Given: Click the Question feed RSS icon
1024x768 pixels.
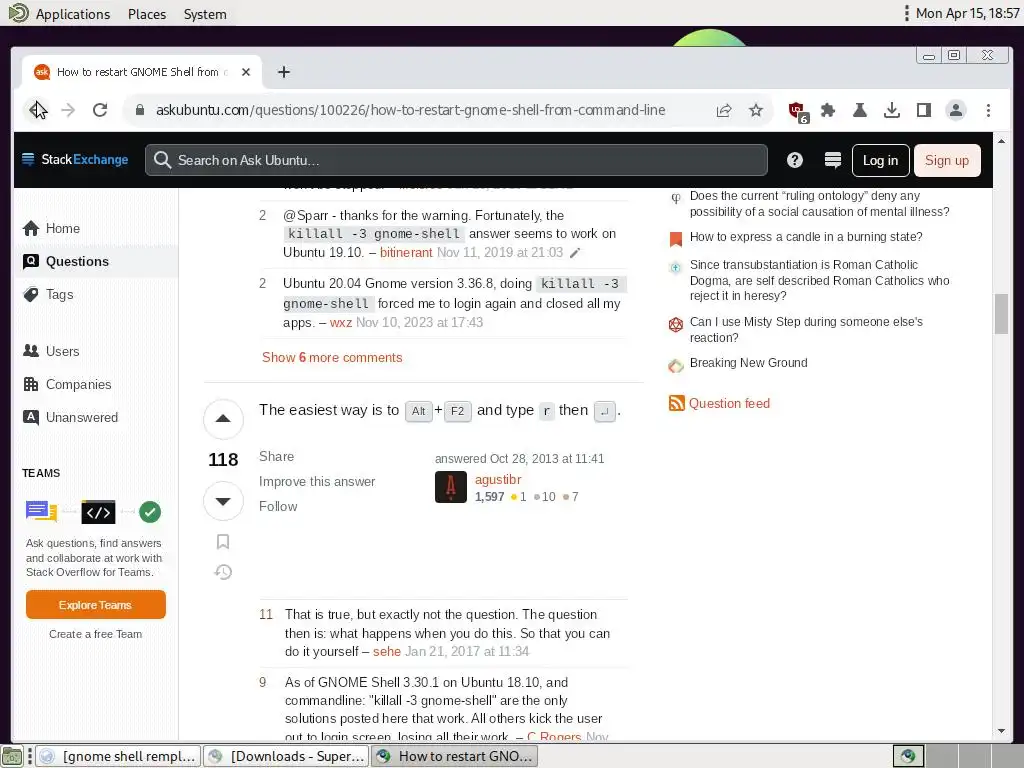Looking at the screenshot, I should [x=676, y=403].
